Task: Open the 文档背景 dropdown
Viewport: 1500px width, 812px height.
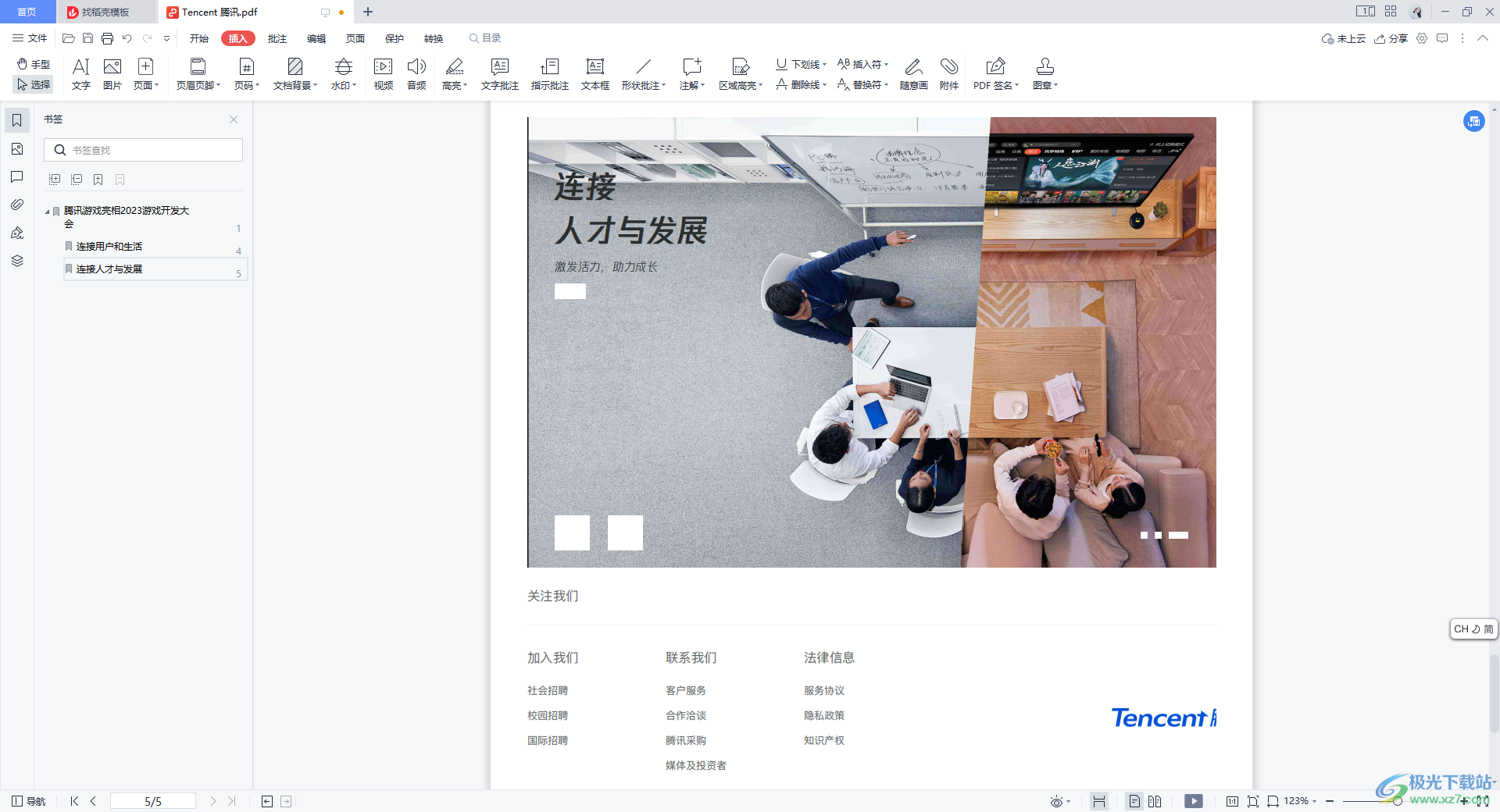Action: [295, 74]
